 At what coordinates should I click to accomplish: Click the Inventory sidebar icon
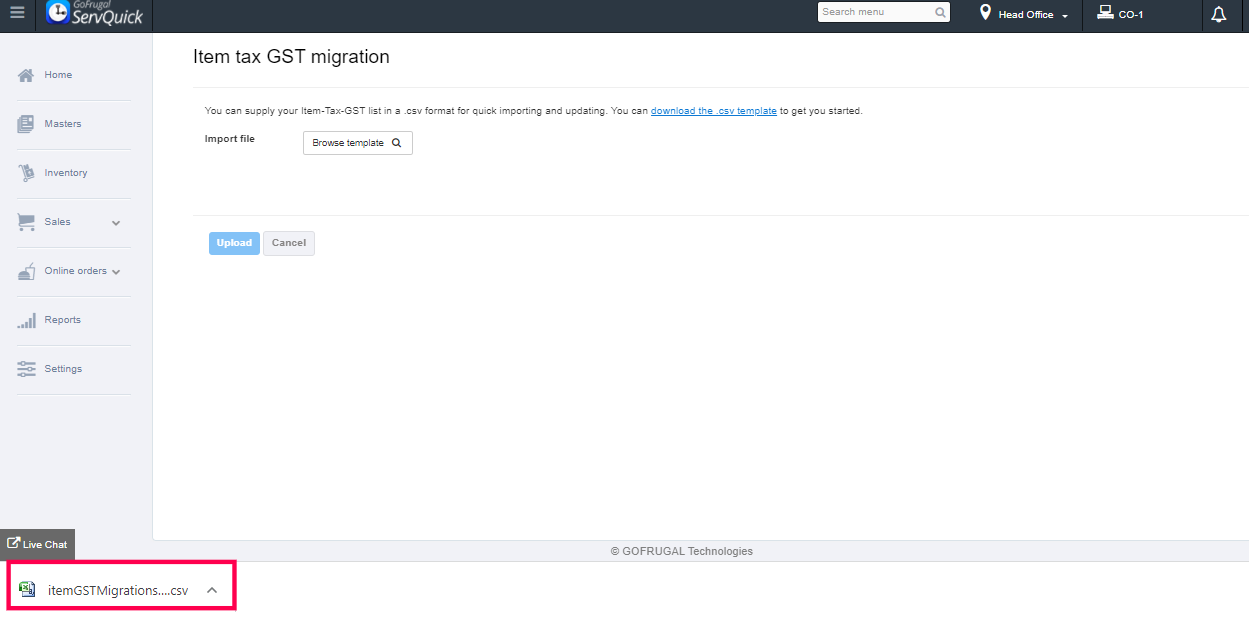pyautogui.click(x=26, y=173)
